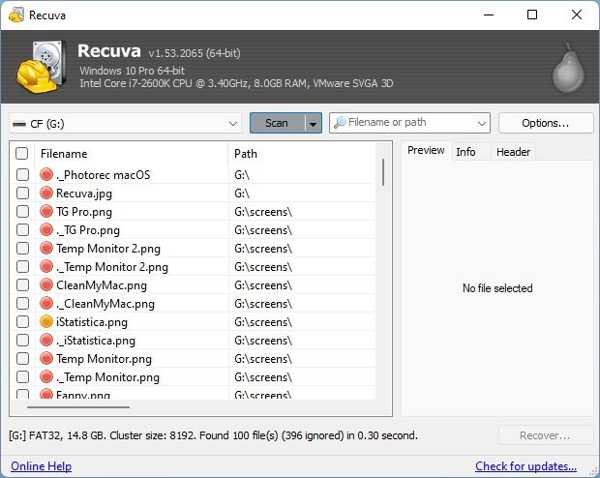Click the red status dot for CleanMyMac.png
This screenshot has height=478, width=600.
pyautogui.click(x=46, y=285)
